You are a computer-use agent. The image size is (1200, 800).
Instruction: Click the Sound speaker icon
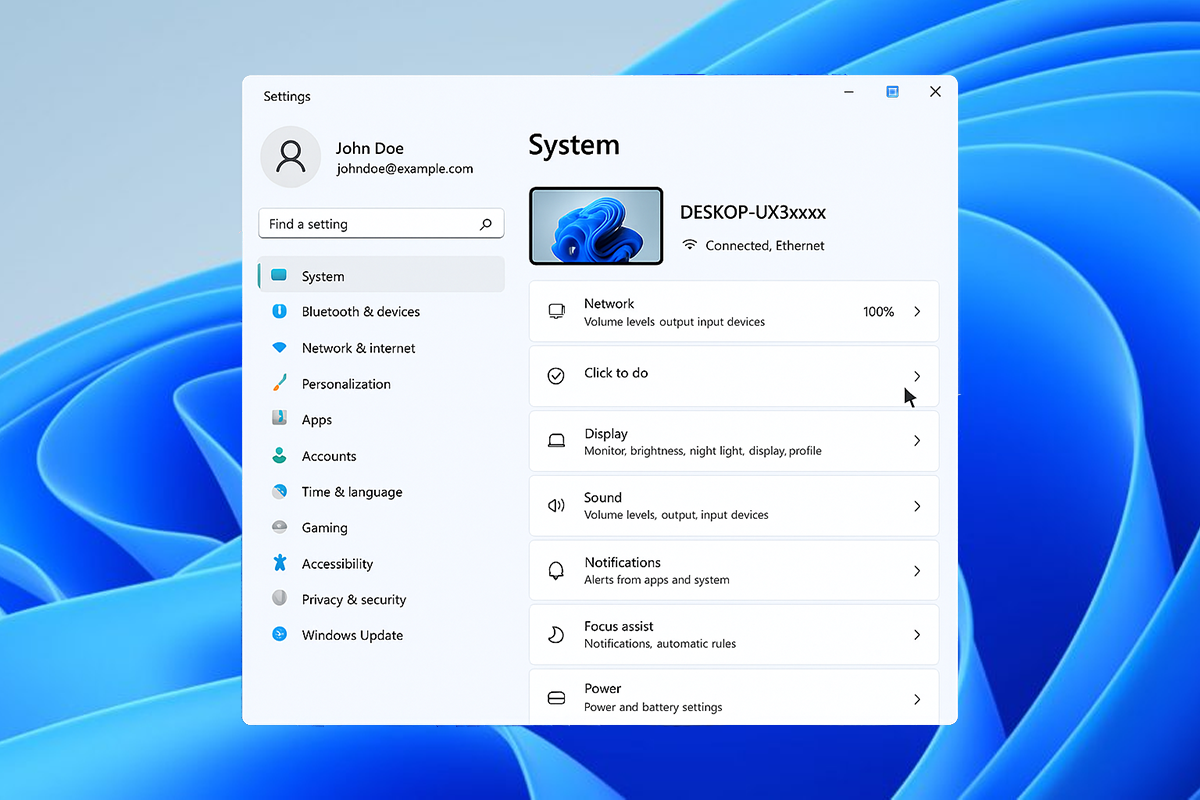pos(556,506)
